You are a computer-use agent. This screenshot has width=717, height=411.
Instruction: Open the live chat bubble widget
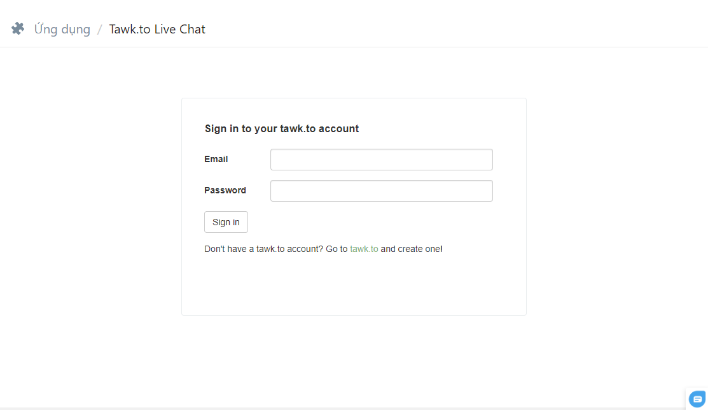[697, 399]
